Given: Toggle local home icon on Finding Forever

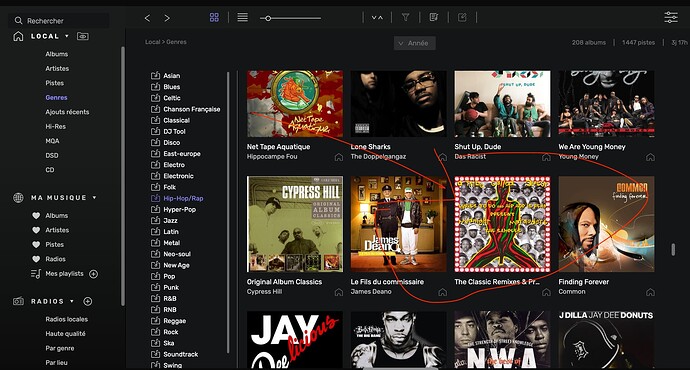Looking at the screenshot, I should (x=650, y=292).
